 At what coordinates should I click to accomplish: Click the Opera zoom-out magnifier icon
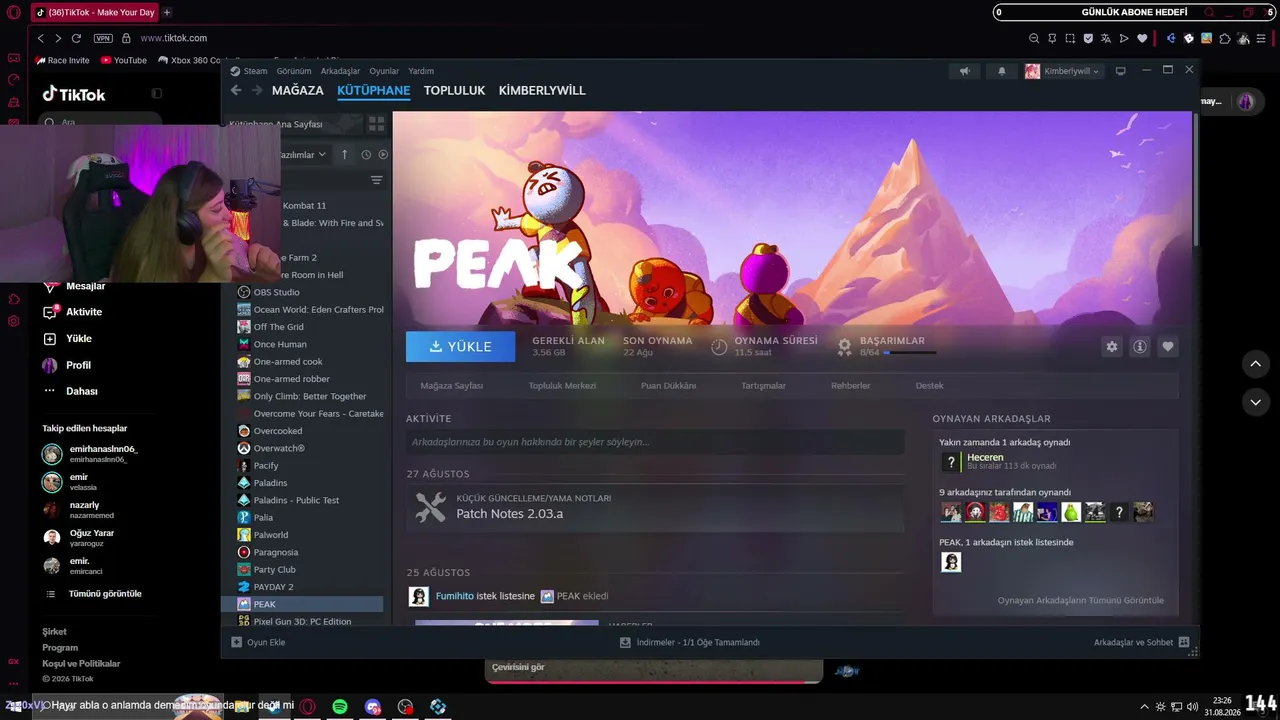point(1034,38)
